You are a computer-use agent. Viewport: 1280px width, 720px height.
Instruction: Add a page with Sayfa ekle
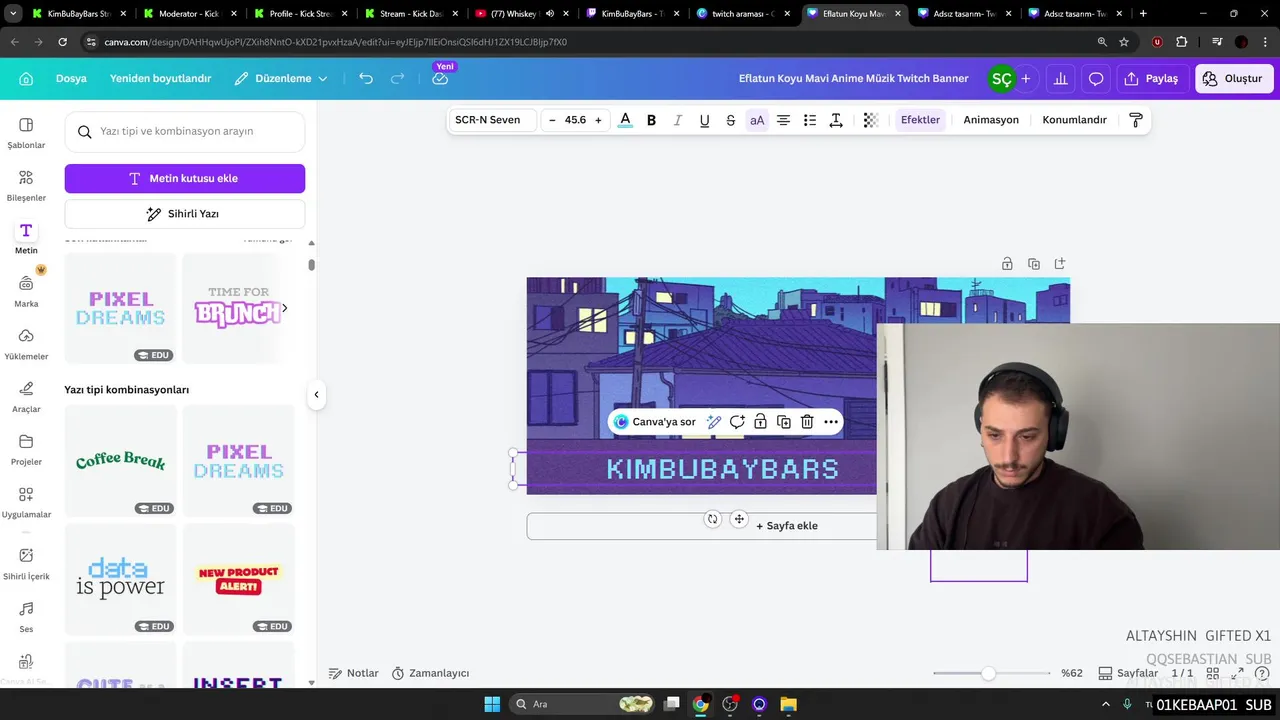(787, 526)
